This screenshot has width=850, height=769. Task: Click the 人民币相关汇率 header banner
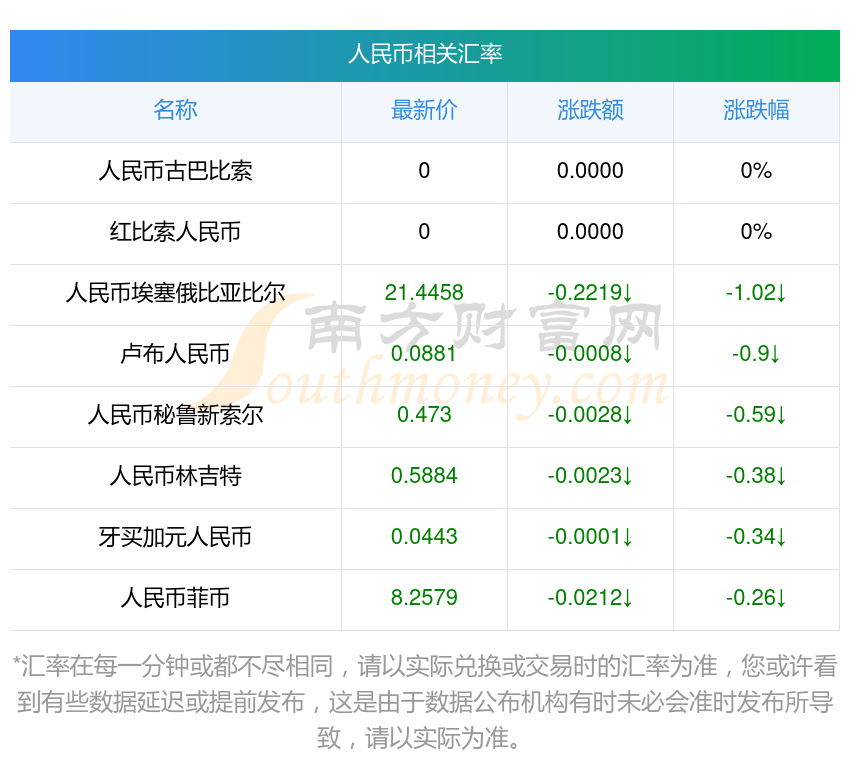click(425, 55)
